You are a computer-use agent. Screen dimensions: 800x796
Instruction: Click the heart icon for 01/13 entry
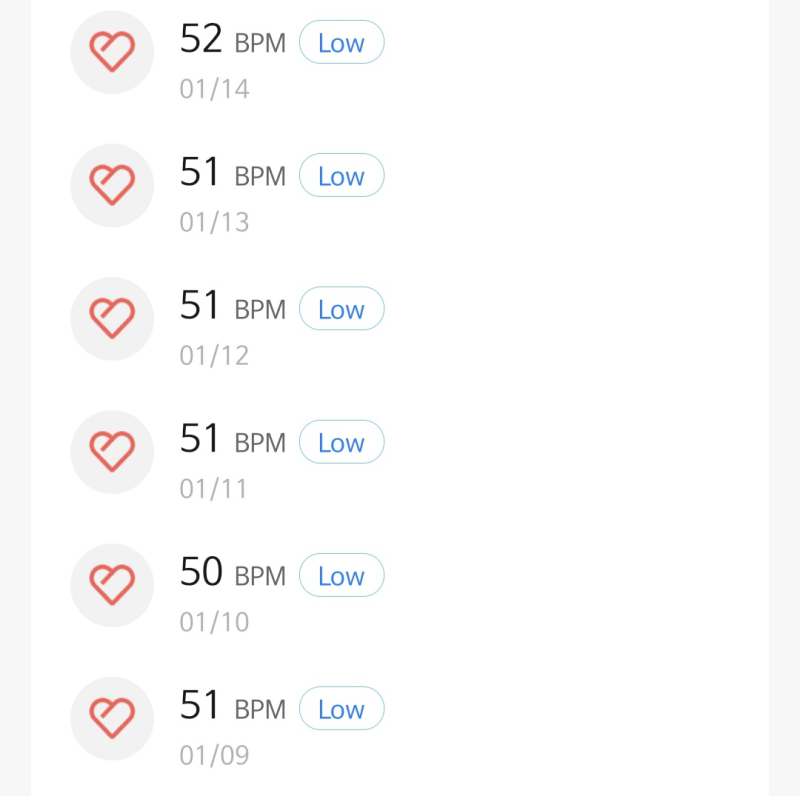[x=112, y=185]
